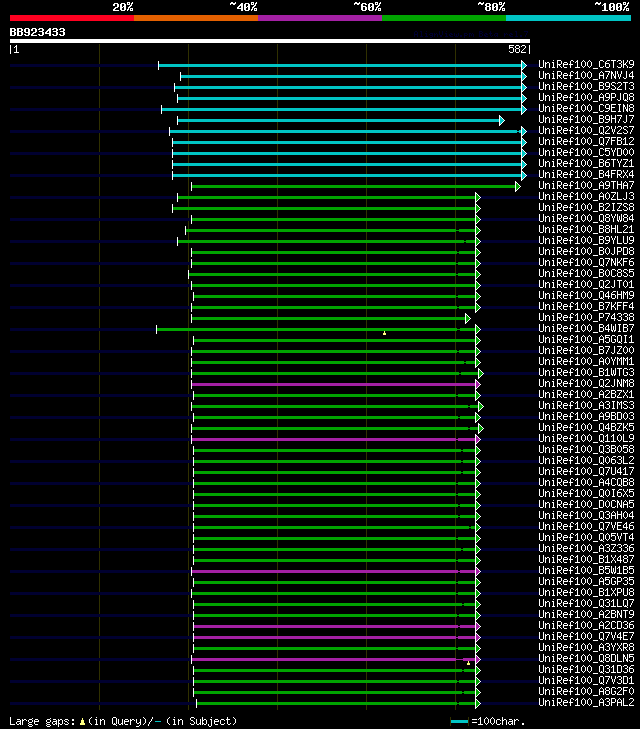Select the UniRef100_B9S2T3 label
Viewport: 640px width, 729px height.
586,86
